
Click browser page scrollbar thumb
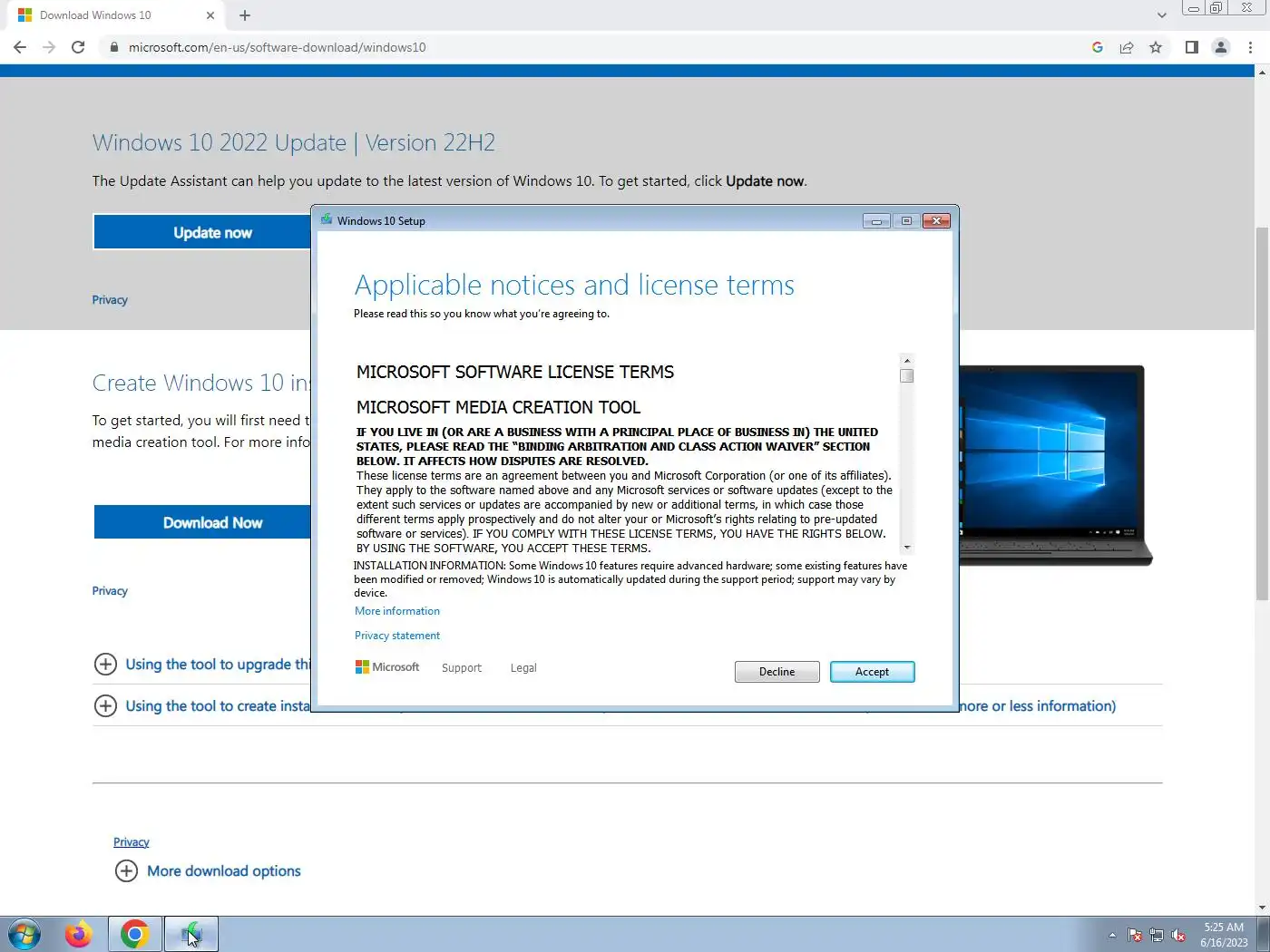[x=1262, y=413]
